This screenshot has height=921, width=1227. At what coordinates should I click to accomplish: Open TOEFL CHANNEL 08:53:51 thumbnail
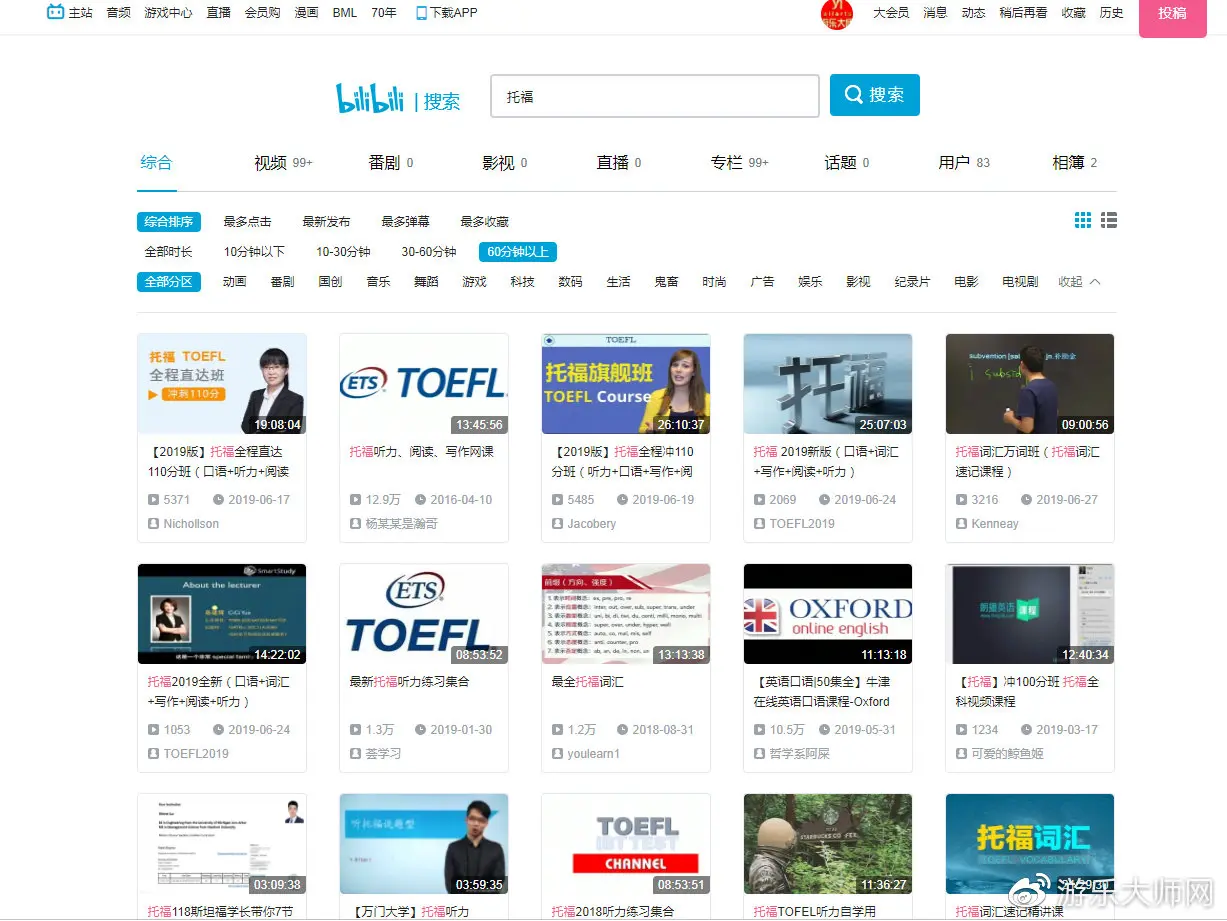626,844
